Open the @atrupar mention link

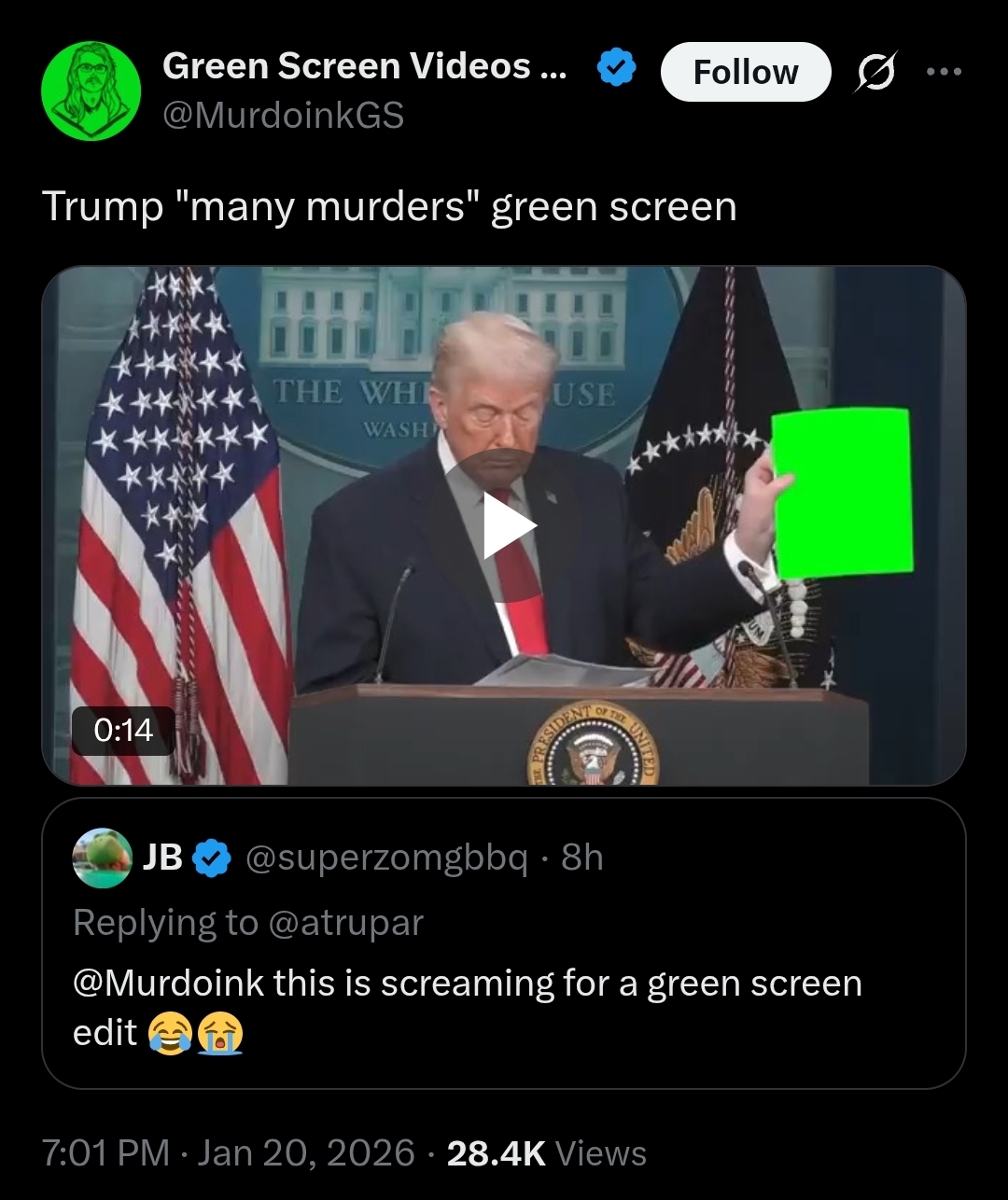345,923
